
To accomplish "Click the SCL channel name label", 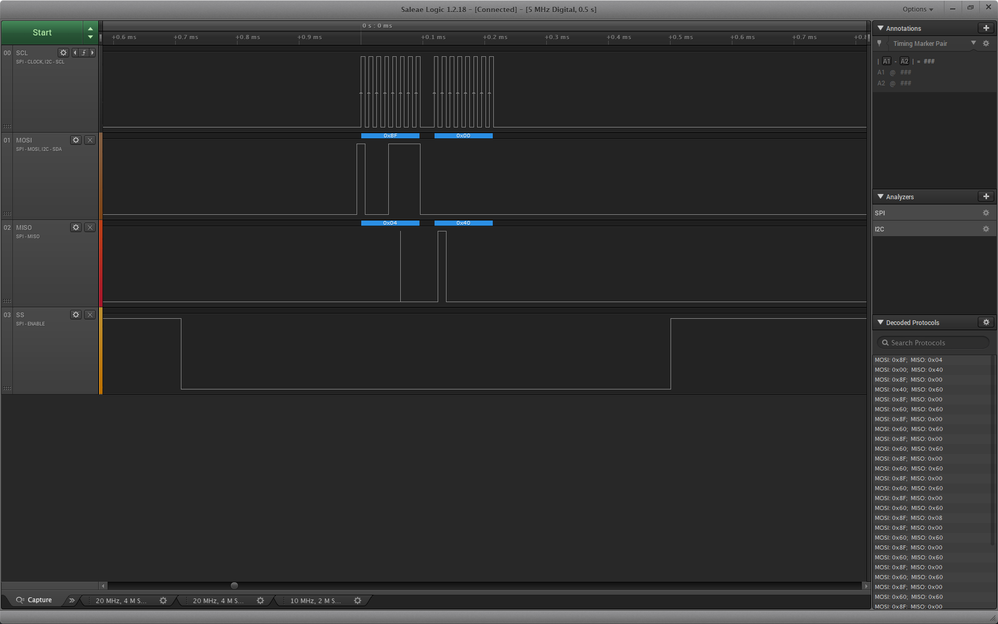I will [22, 53].
